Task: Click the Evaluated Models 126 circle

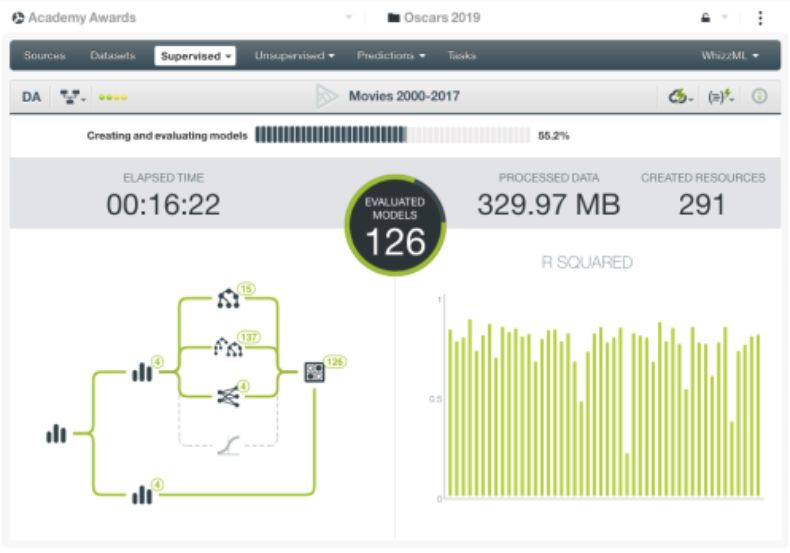Action: [x=396, y=225]
